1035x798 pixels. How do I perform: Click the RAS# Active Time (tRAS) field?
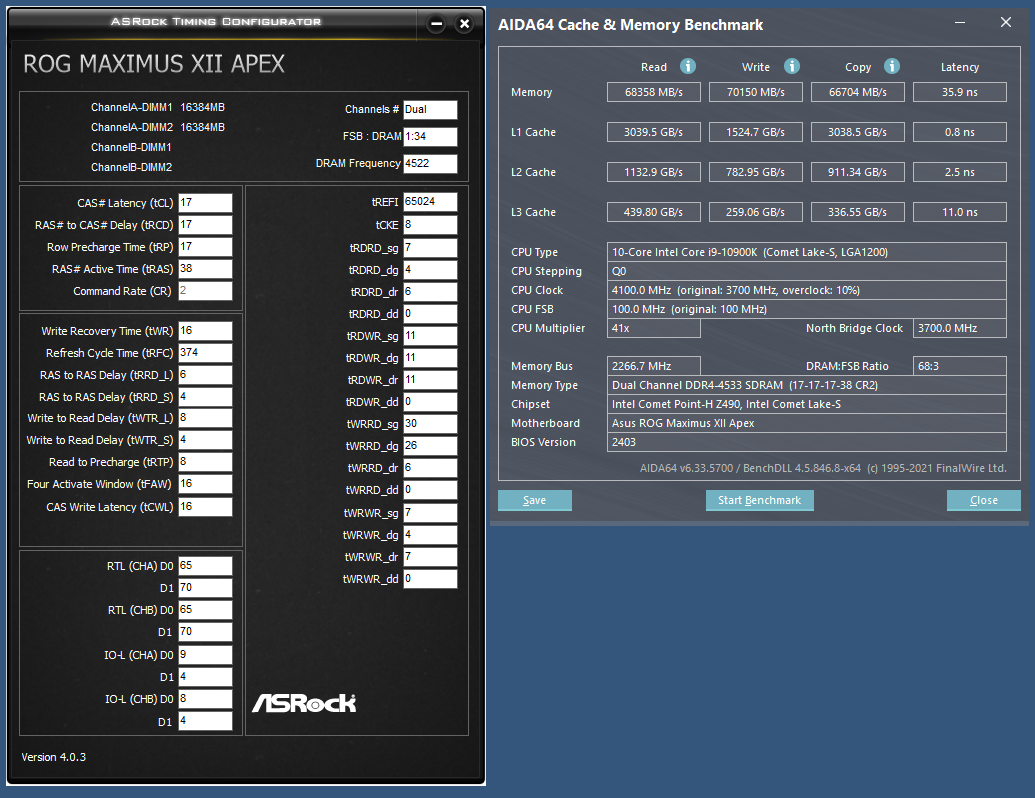coord(205,269)
